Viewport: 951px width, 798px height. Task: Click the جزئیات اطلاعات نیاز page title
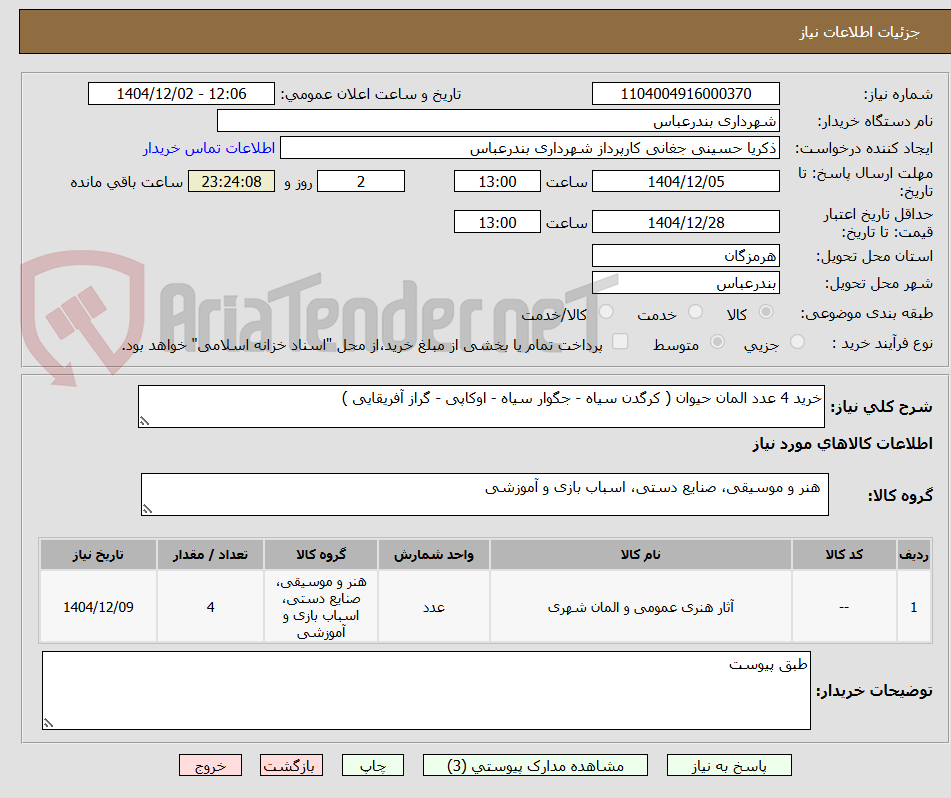pyautogui.click(x=859, y=32)
